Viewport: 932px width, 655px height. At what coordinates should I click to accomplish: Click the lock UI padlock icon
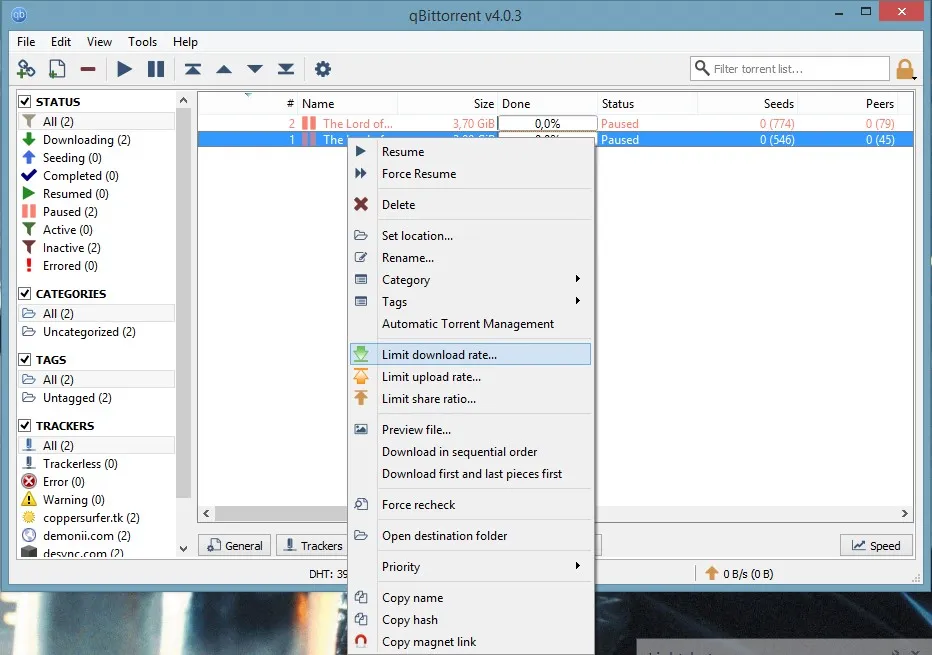coord(905,69)
